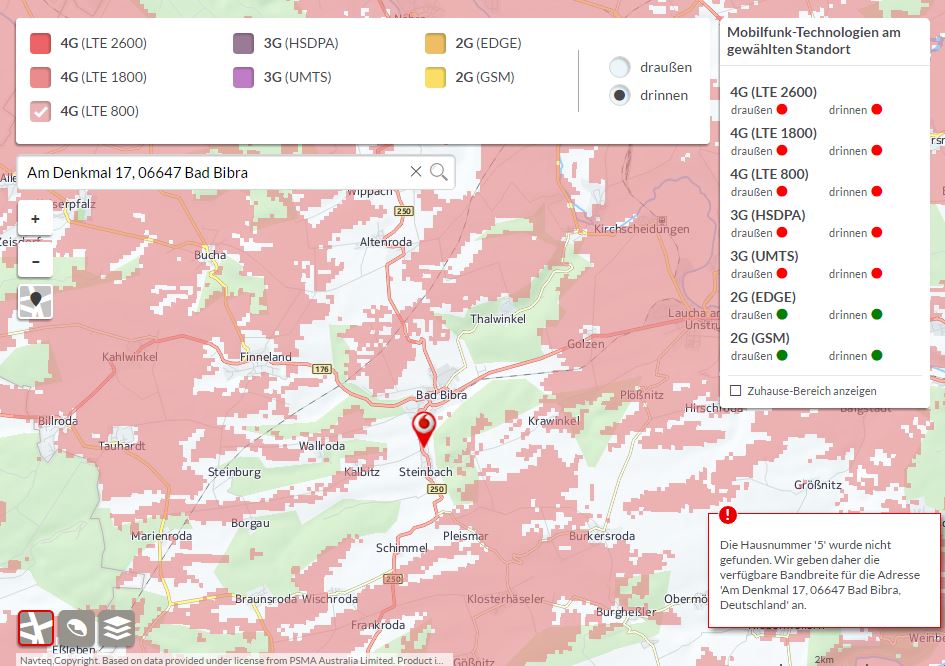
Task: Select the draußen radio option
Action: [x=620, y=67]
